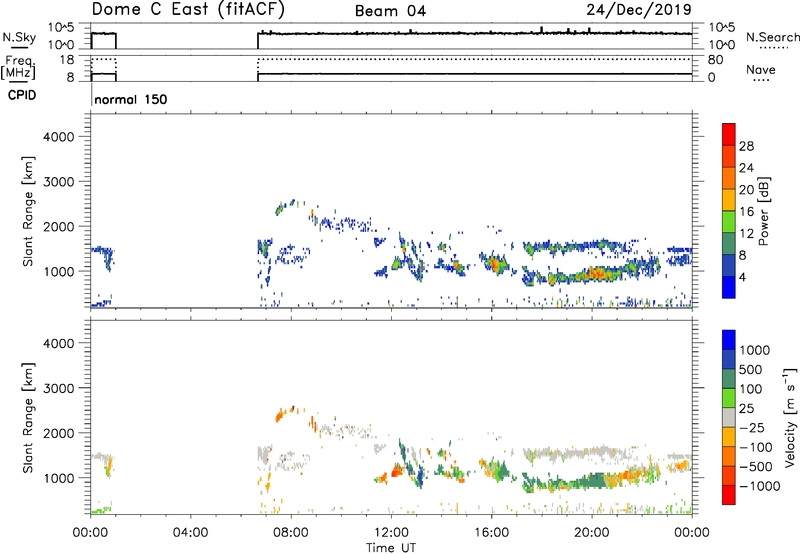The image size is (800, 554).
Task: Click the 'normal 150' CPID text
Action: [x=131, y=99]
